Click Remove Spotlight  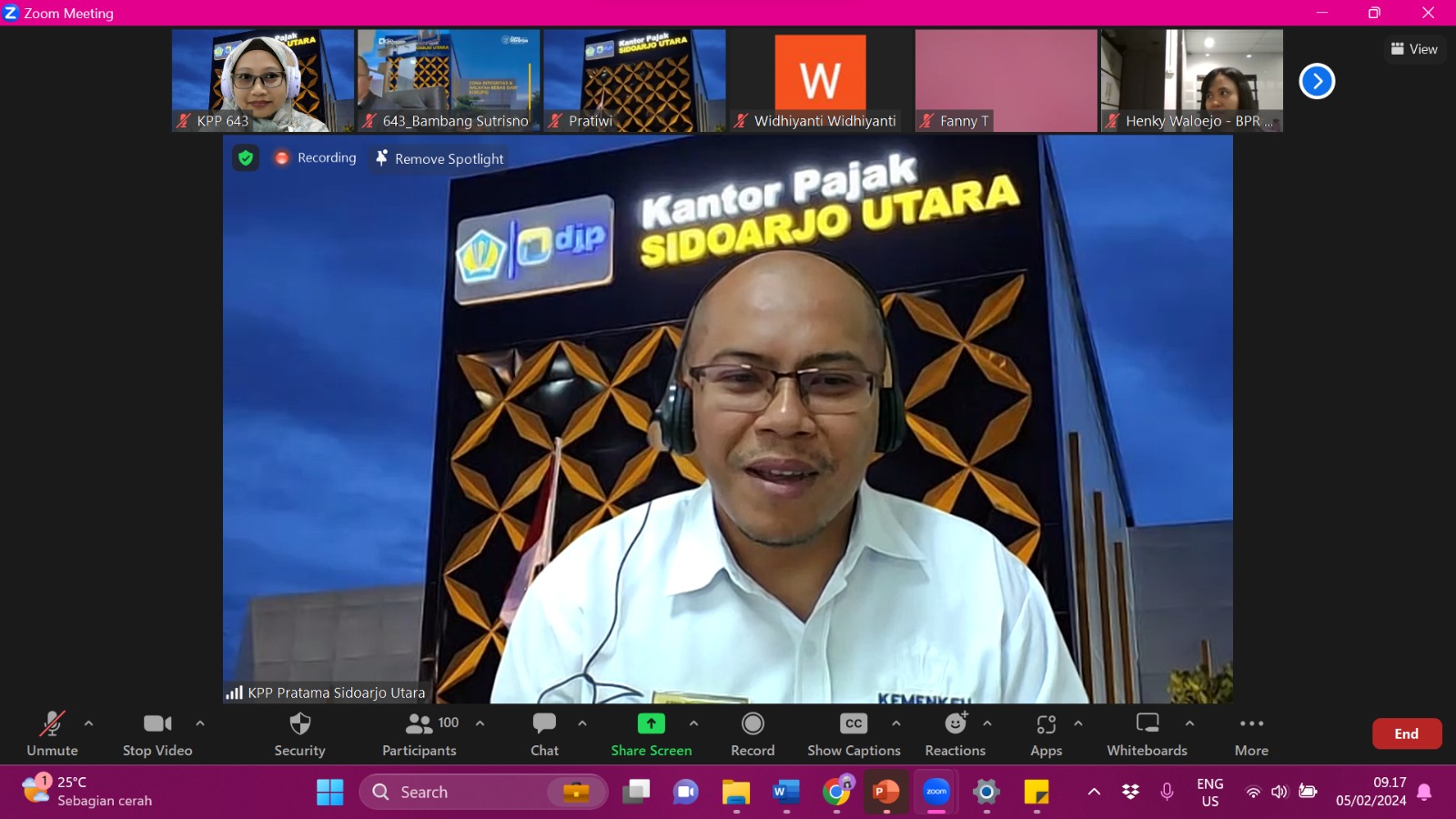(x=440, y=158)
